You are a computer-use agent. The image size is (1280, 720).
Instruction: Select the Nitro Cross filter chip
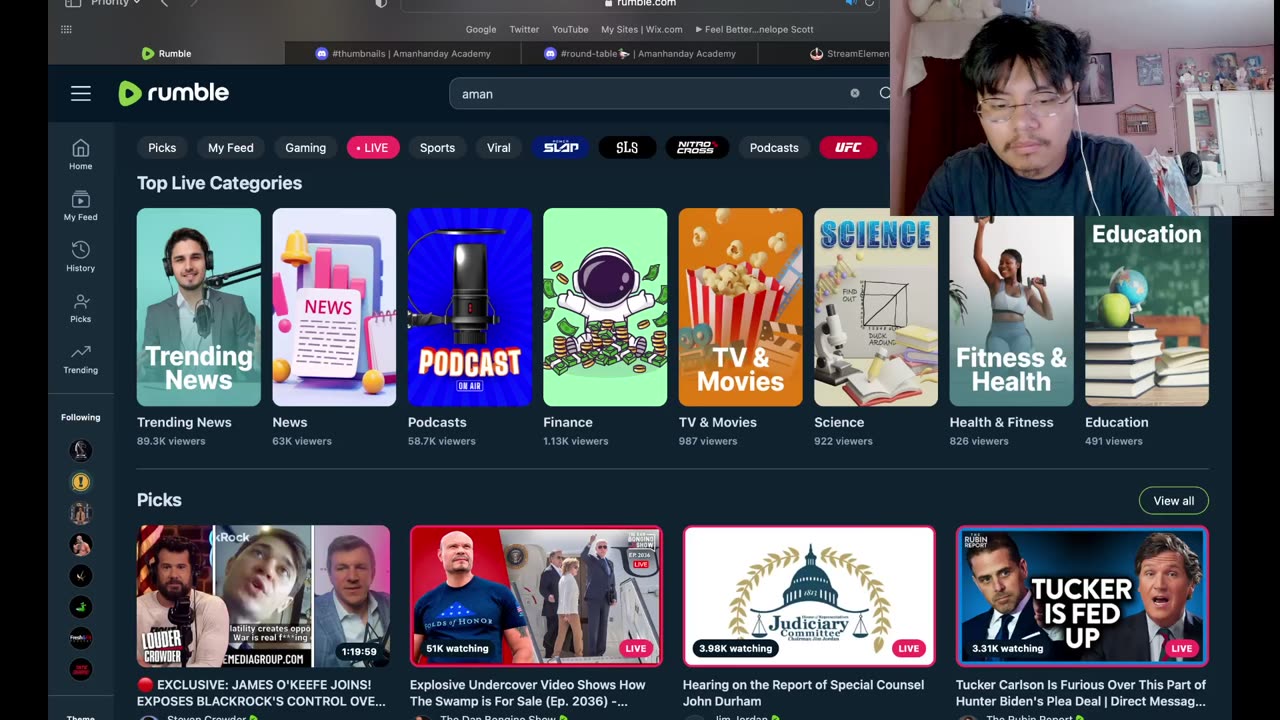(696, 147)
